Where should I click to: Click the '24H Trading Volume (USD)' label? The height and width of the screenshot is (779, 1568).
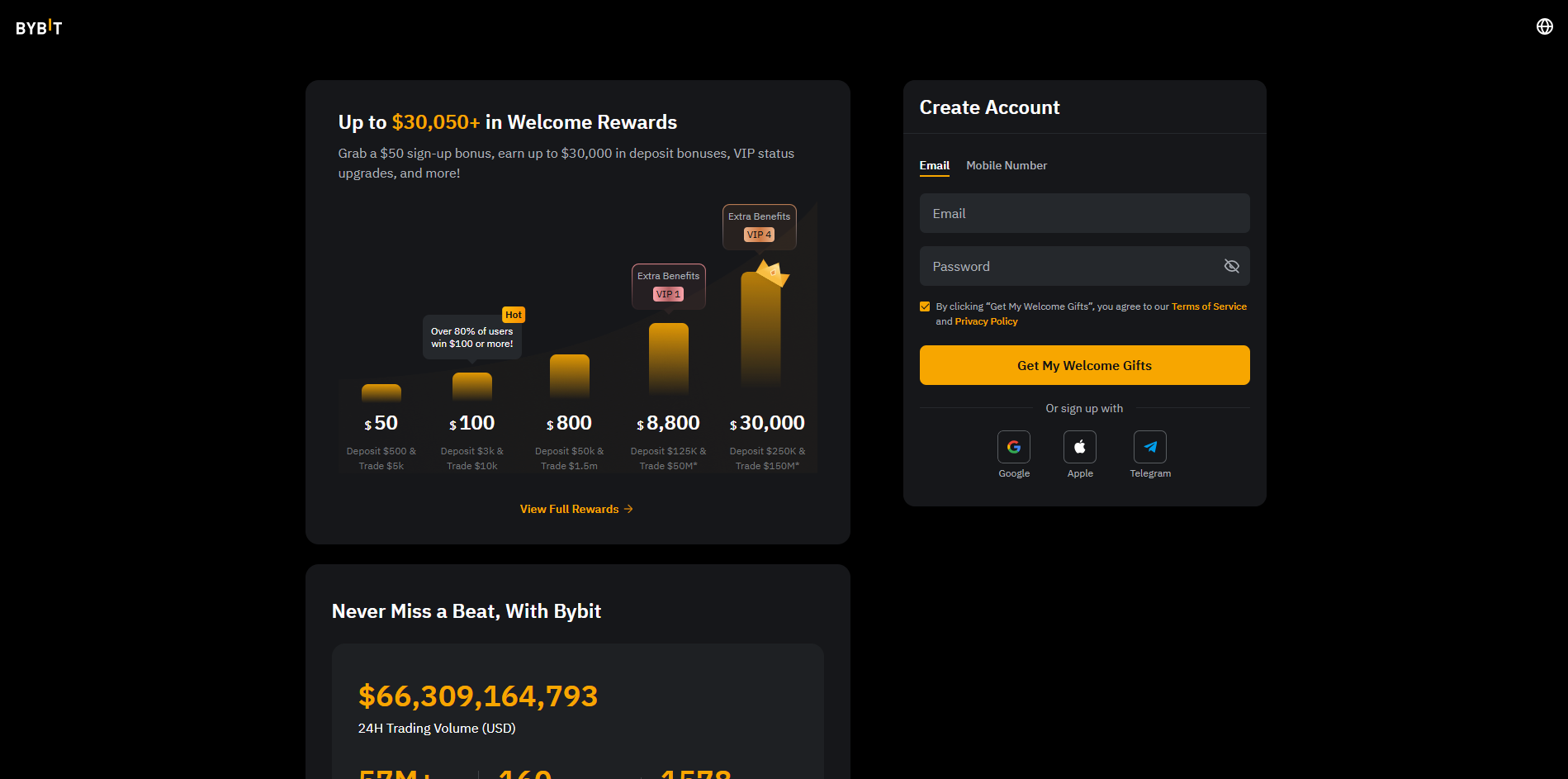pos(437,729)
